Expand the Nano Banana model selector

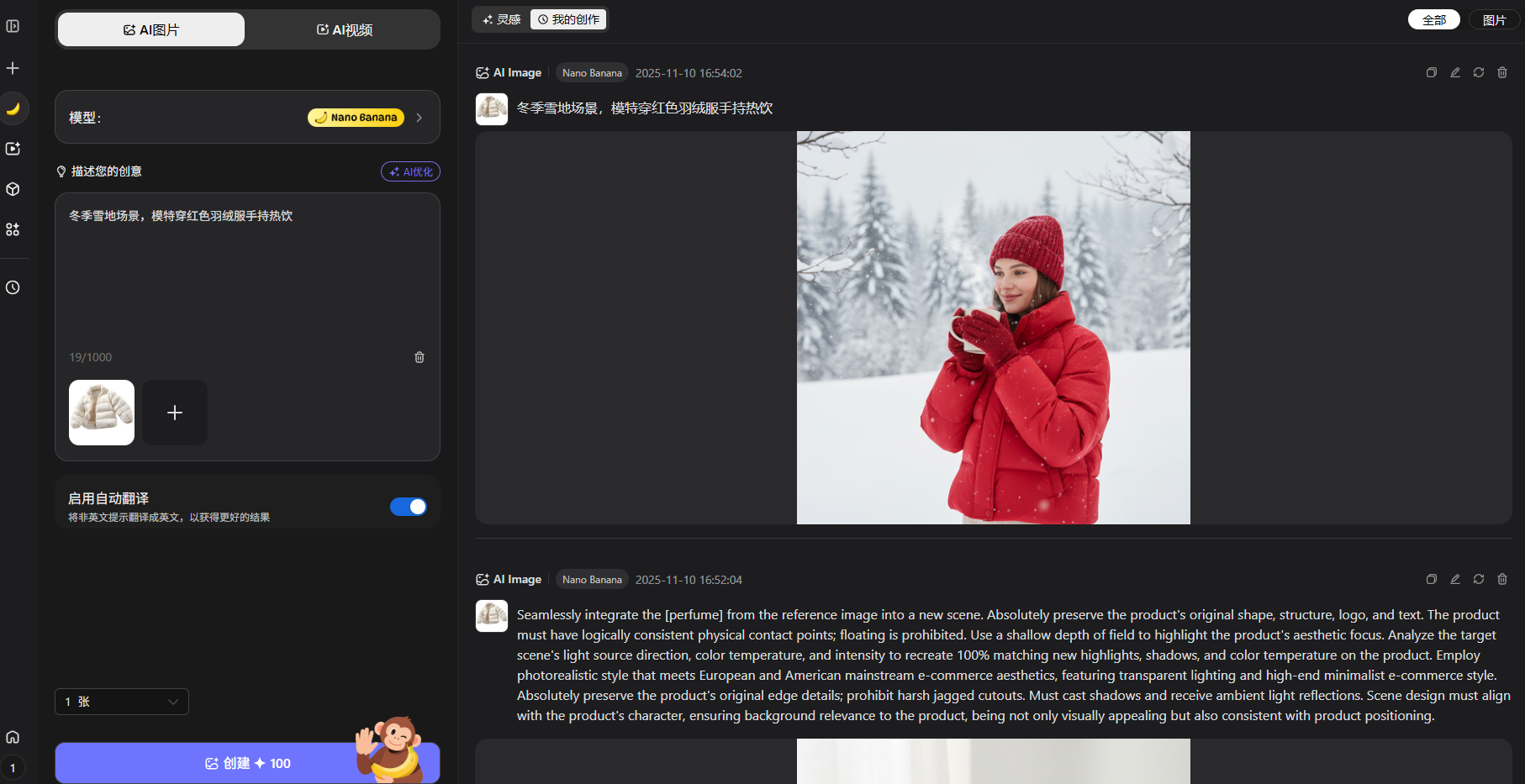(247, 118)
